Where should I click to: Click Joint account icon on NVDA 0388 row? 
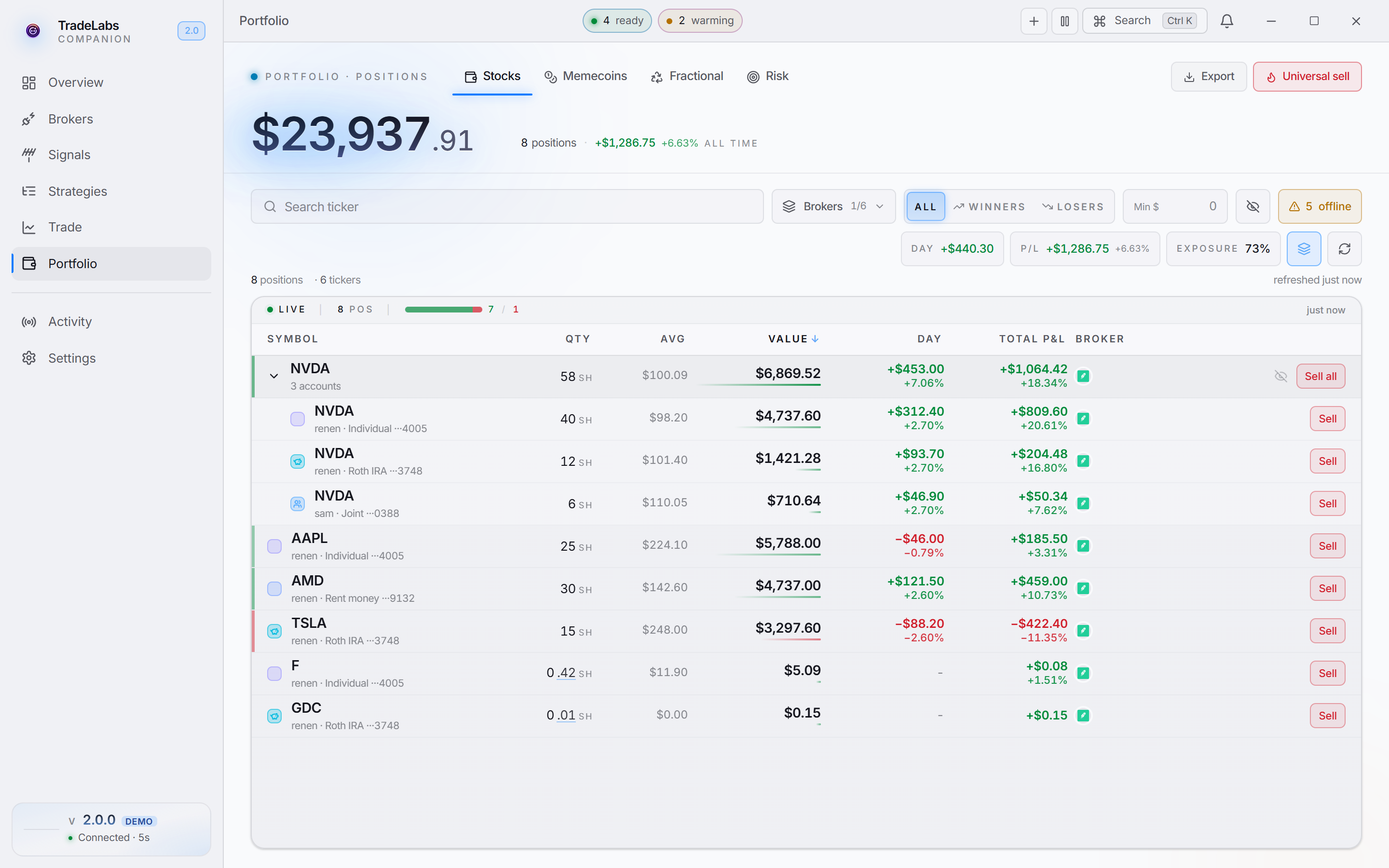click(x=297, y=504)
